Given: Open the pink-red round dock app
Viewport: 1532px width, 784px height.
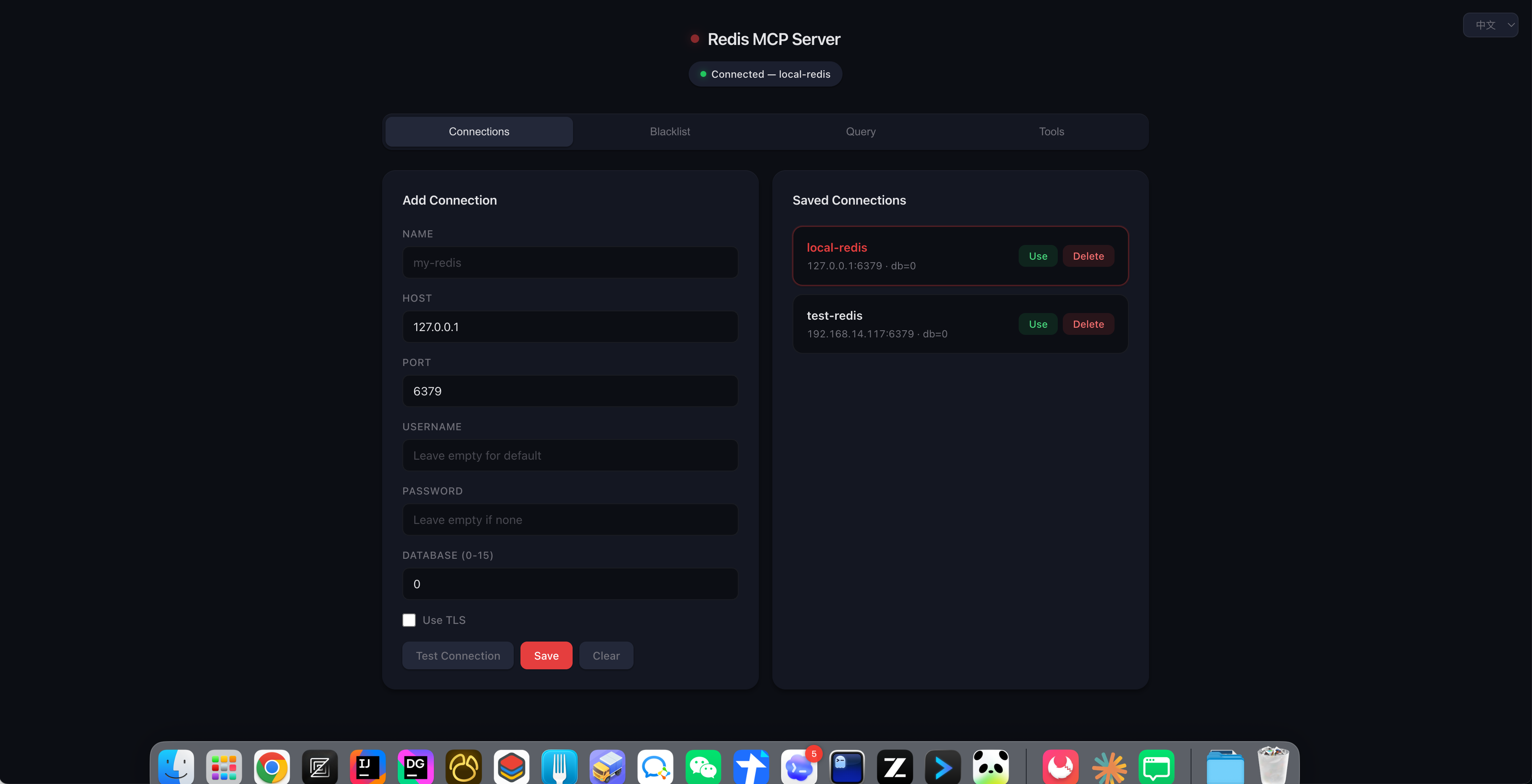Looking at the screenshot, I should click(1061, 767).
